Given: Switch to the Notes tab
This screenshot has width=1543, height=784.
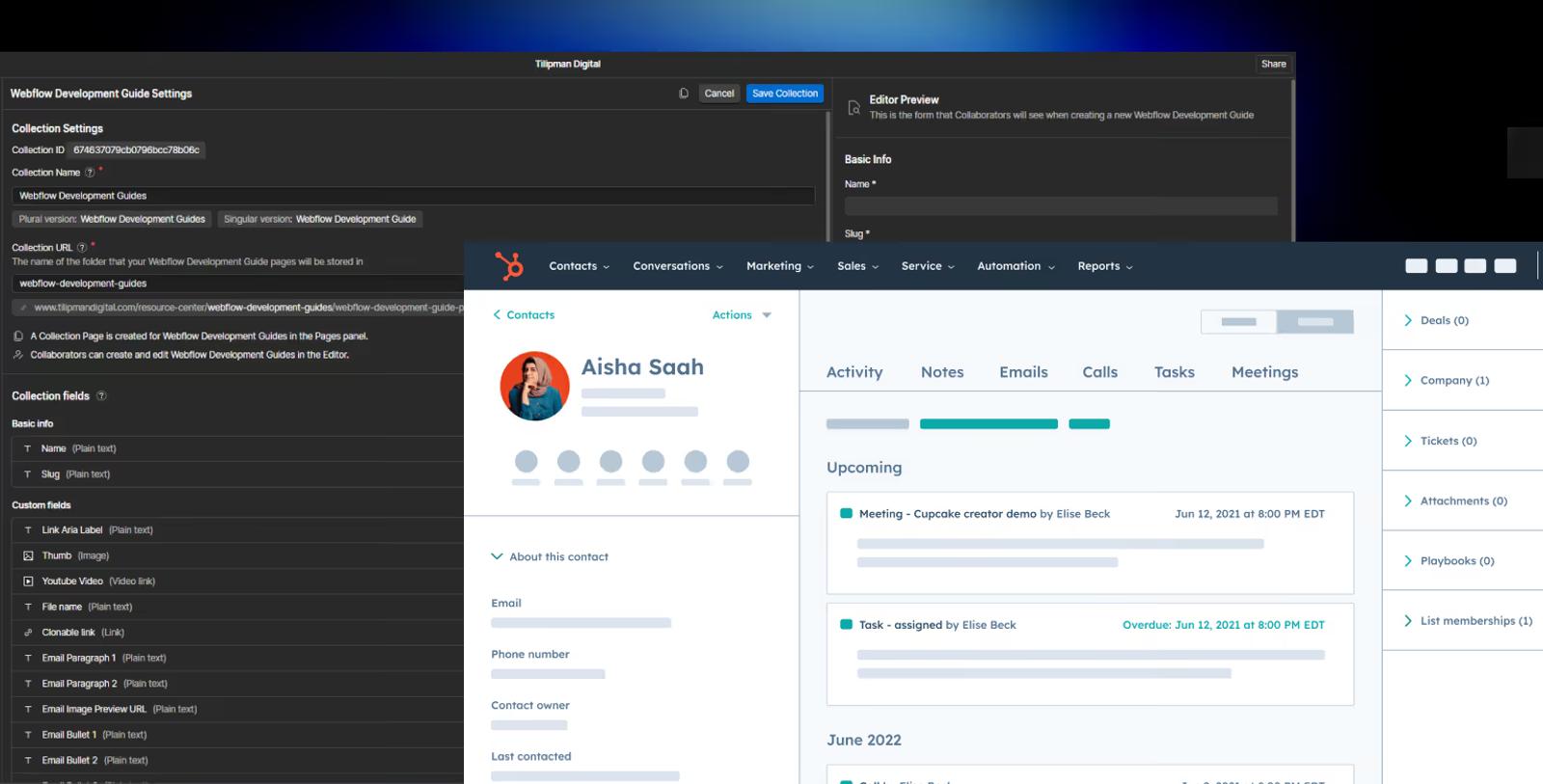Looking at the screenshot, I should click(942, 372).
